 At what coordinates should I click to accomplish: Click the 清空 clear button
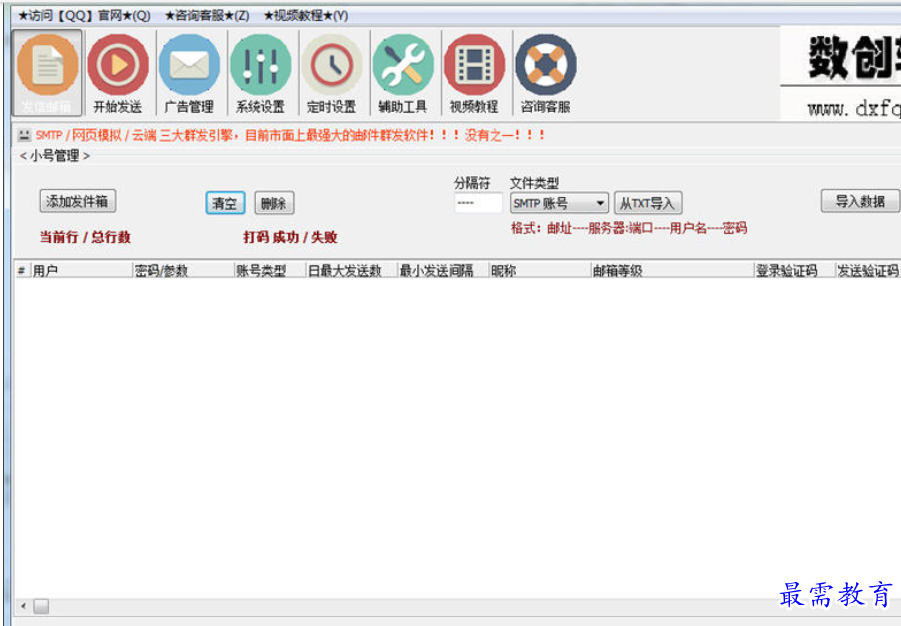coord(225,203)
